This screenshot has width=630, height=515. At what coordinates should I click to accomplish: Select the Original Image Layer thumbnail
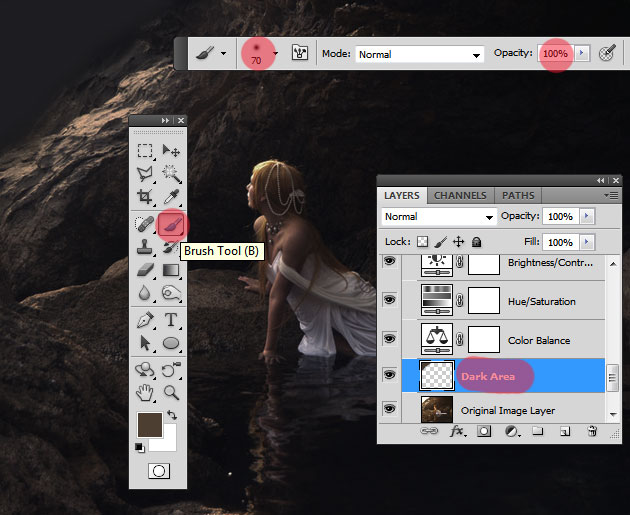[x=437, y=409]
